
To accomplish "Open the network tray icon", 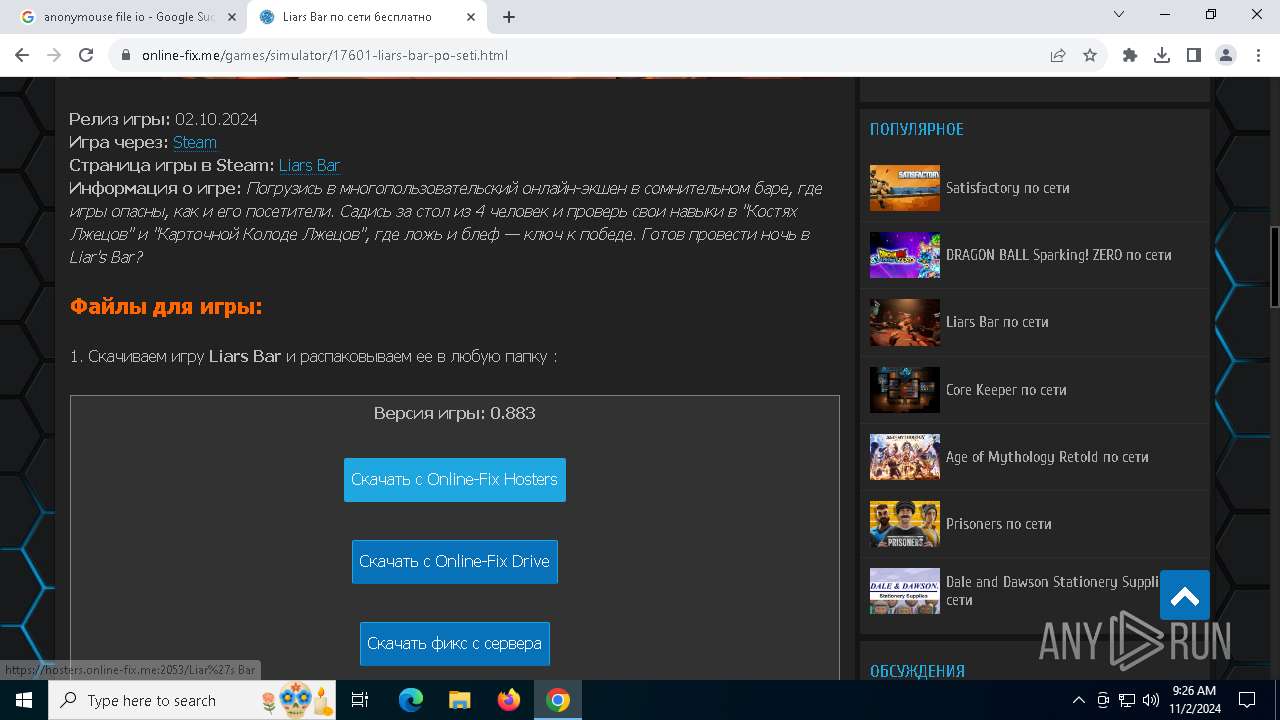I will coord(1127,700).
